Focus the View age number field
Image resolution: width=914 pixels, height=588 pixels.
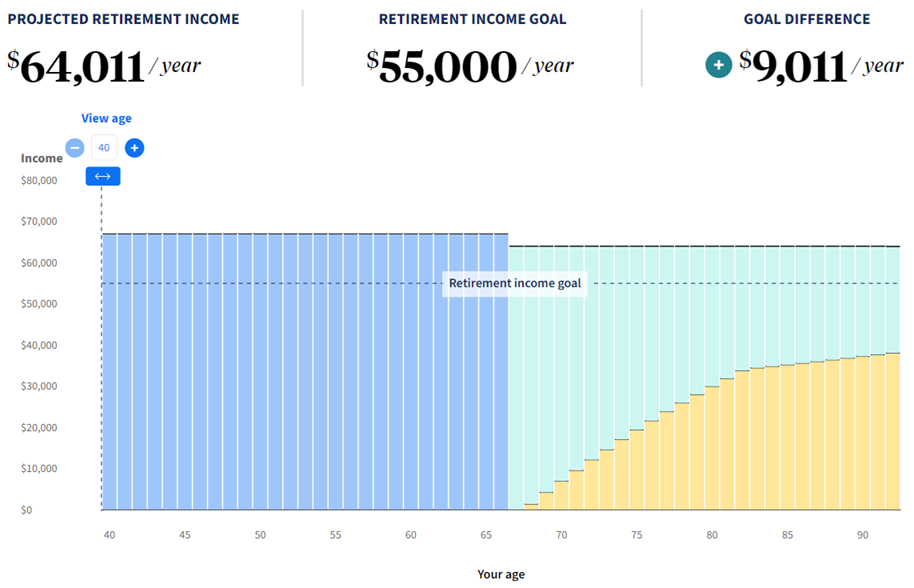pos(104,148)
